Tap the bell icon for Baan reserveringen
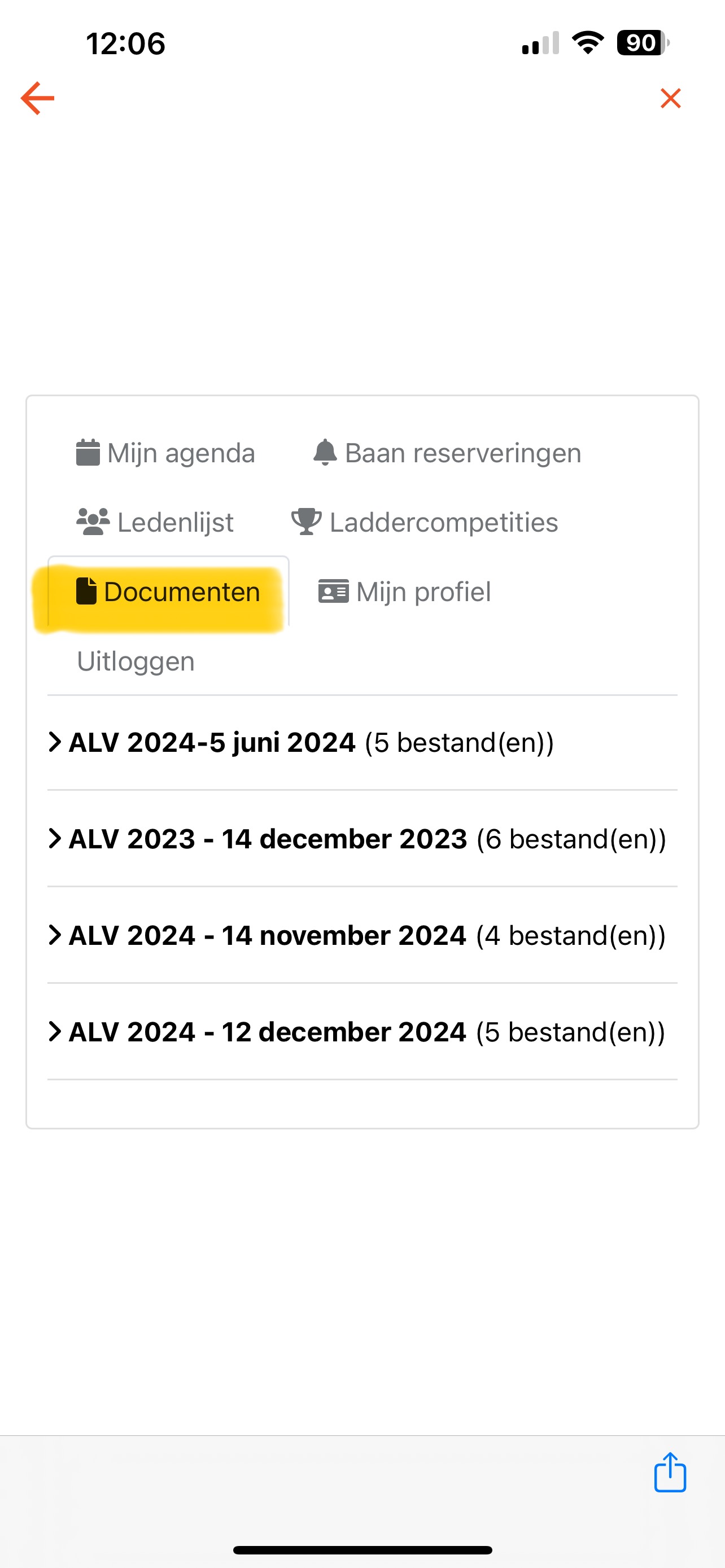The height and width of the screenshot is (1568, 725). [x=325, y=452]
